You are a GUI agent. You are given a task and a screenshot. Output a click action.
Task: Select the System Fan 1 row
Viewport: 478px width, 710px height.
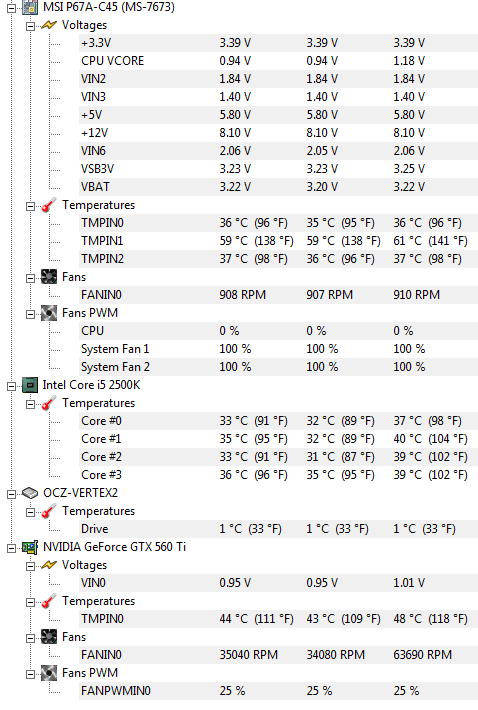tap(278, 349)
